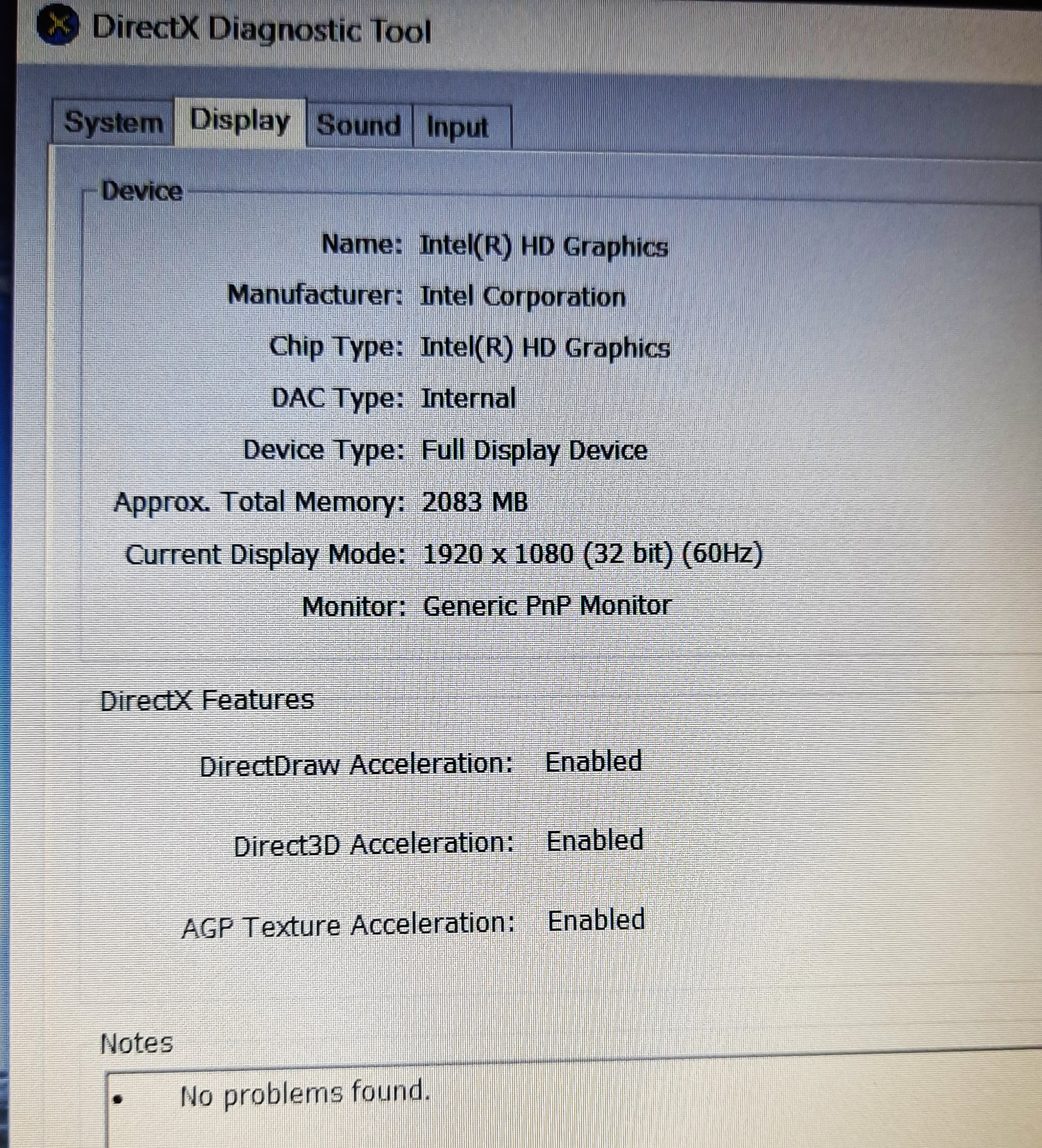Image resolution: width=1042 pixels, height=1148 pixels.
Task: Click the 'DirectX Diagnostic Tool' window title
Action: click(x=261, y=30)
